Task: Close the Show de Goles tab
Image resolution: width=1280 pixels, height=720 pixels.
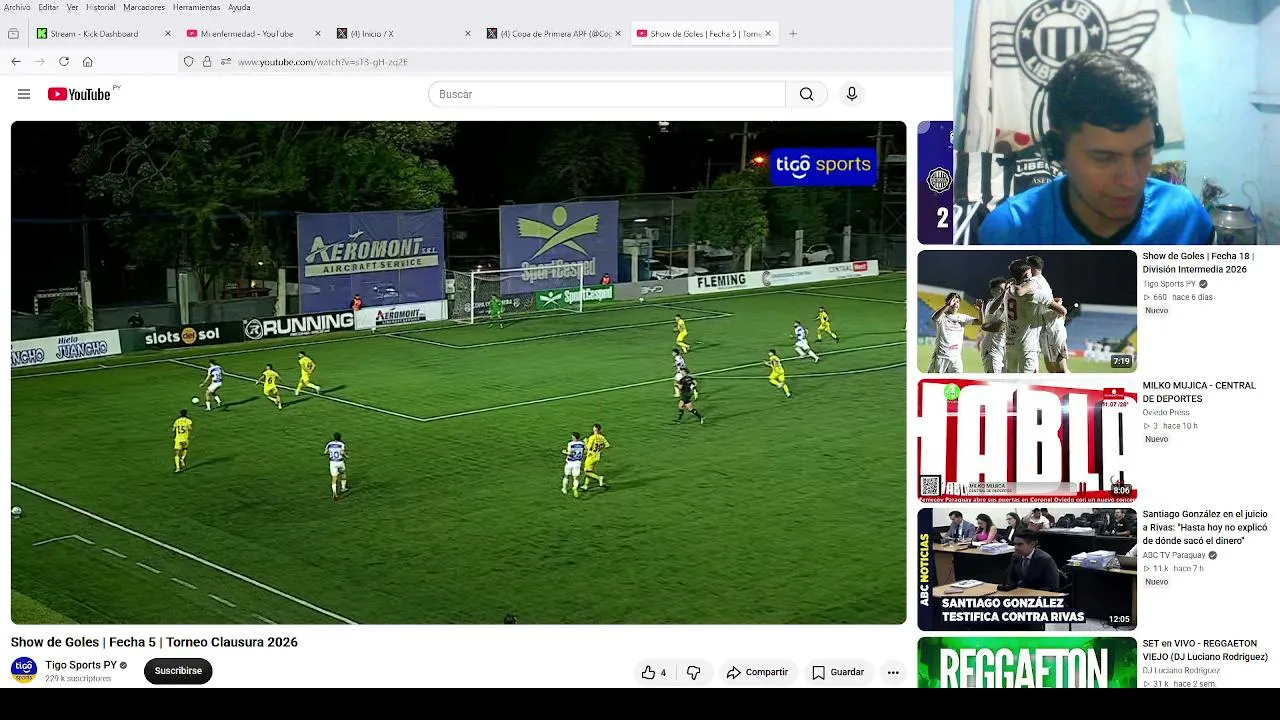Action: click(768, 34)
